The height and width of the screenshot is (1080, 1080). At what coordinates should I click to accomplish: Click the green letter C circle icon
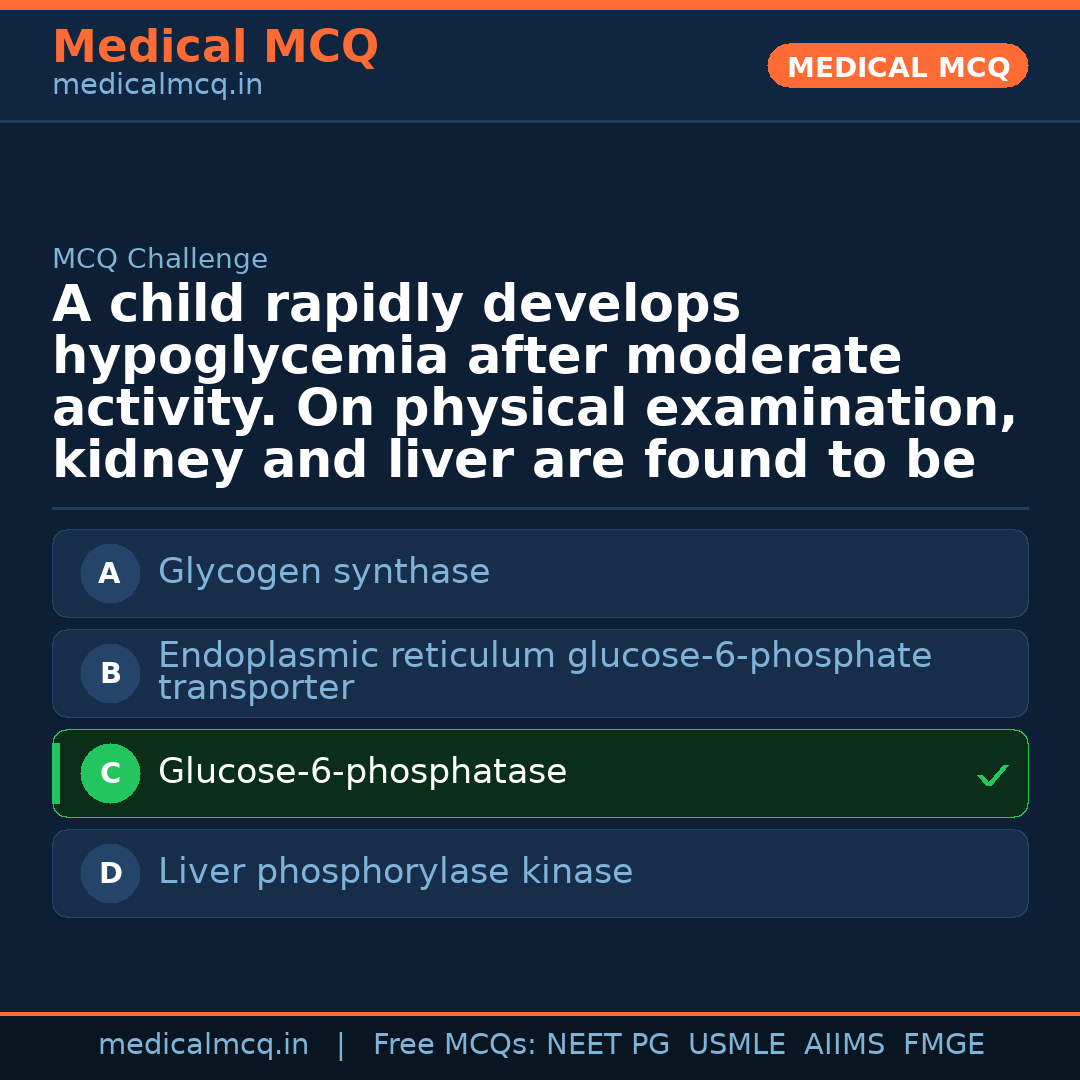coord(110,774)
